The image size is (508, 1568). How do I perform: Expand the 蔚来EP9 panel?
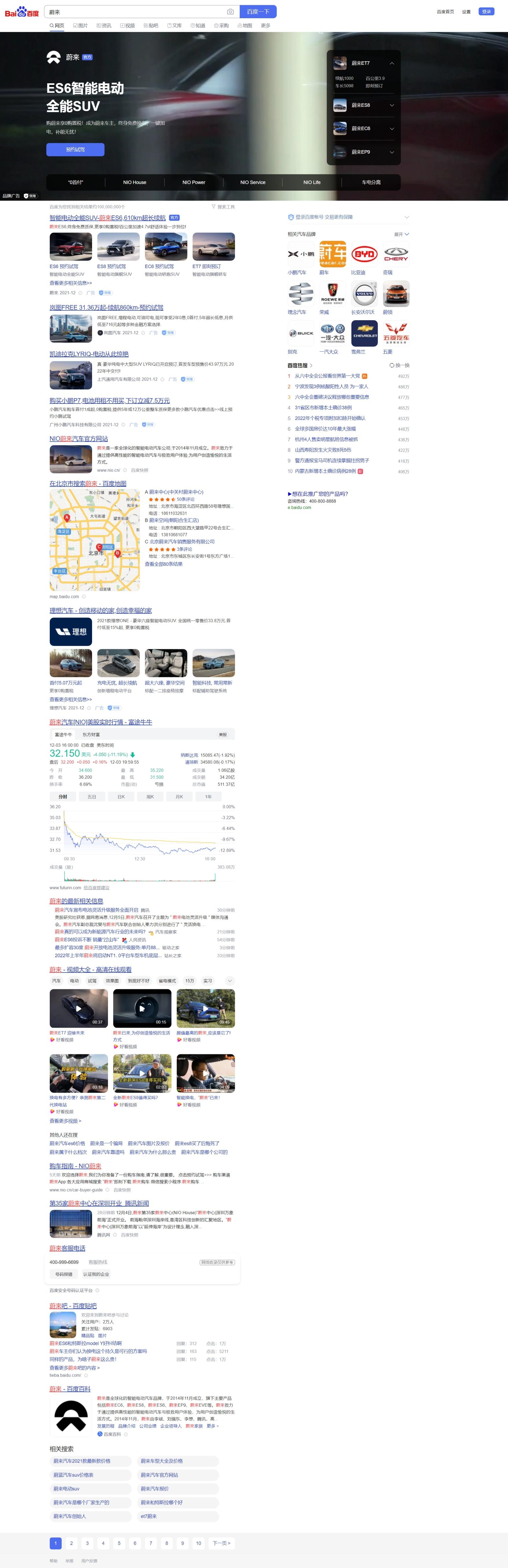392,152
